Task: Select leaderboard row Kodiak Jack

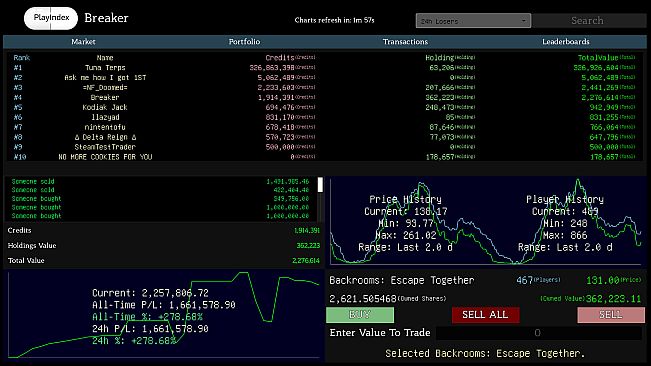Action: tap(325, 107)
